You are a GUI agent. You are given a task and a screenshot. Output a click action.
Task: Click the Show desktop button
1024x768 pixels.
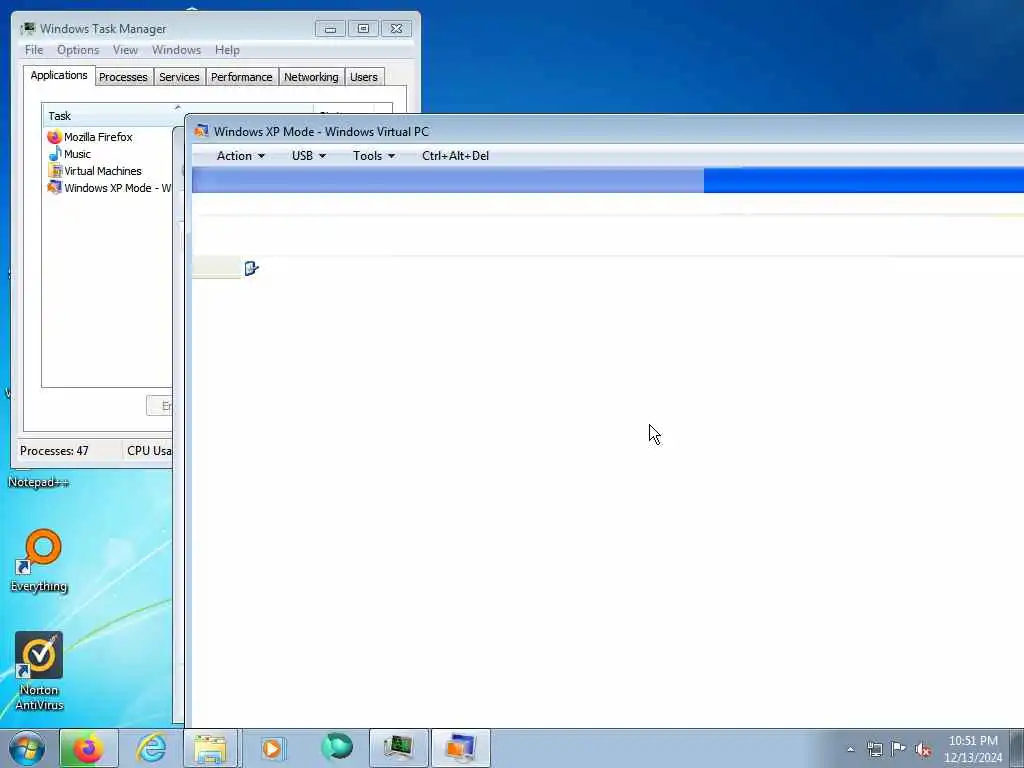tap(1017, 748)
